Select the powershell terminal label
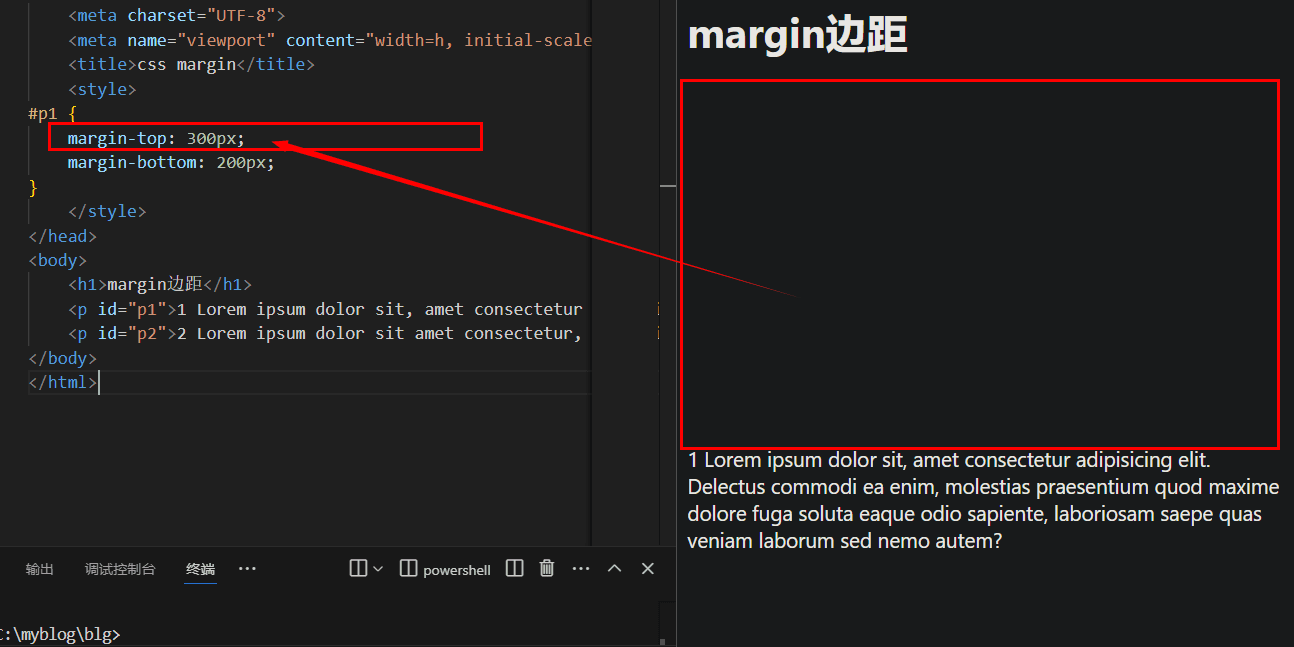Screen dimensions: 1294x647 [x=457, y=570]
